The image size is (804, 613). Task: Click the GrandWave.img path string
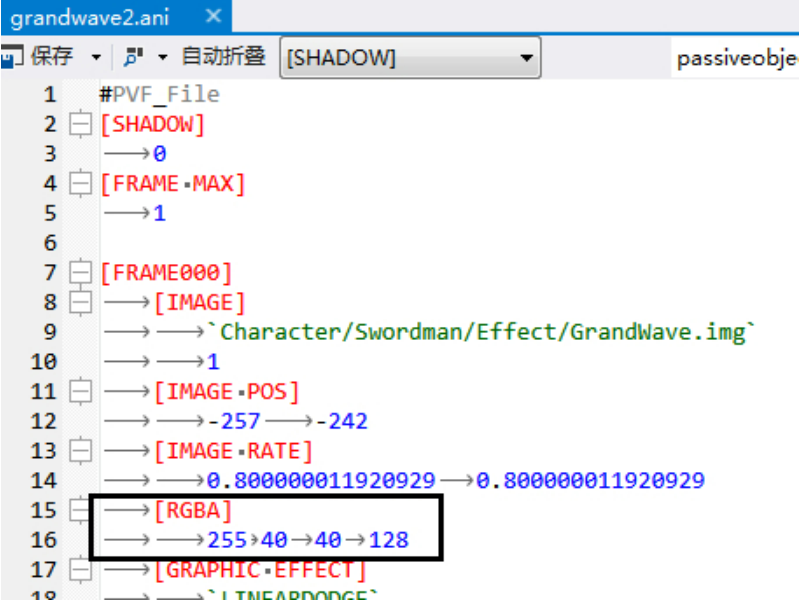pyautogui.click(x=484, y=332)
